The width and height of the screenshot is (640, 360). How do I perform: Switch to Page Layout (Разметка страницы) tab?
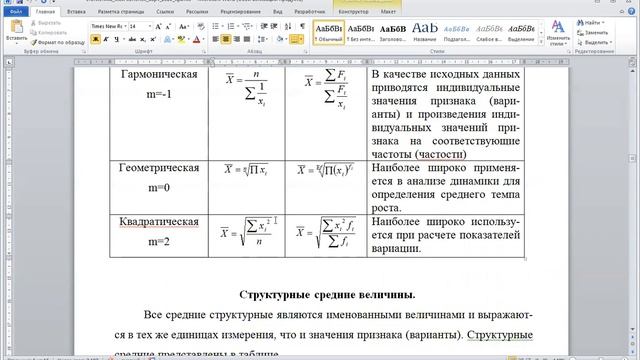[x=121, y=12]
